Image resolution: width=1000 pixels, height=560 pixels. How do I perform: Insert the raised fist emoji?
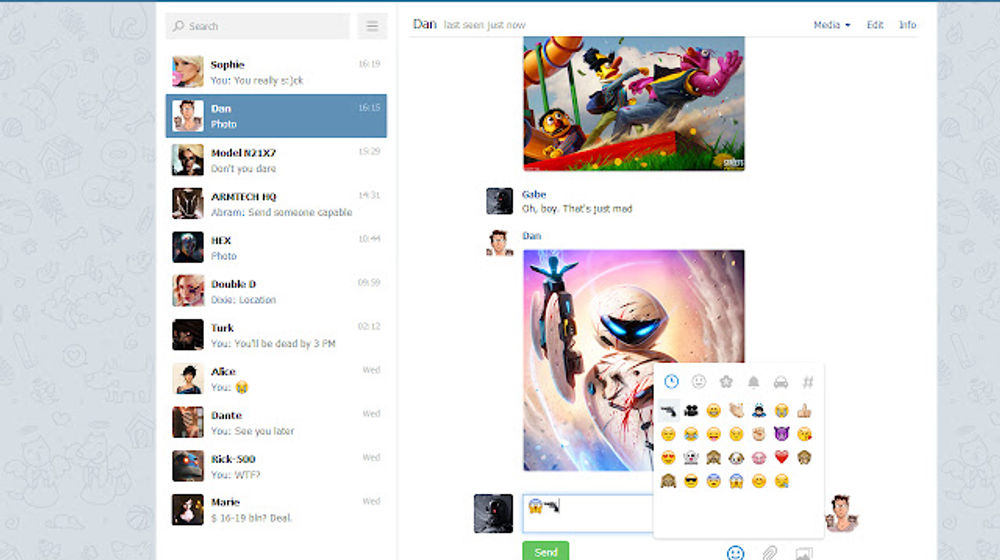pyautogui.click(x=759, y=434)
